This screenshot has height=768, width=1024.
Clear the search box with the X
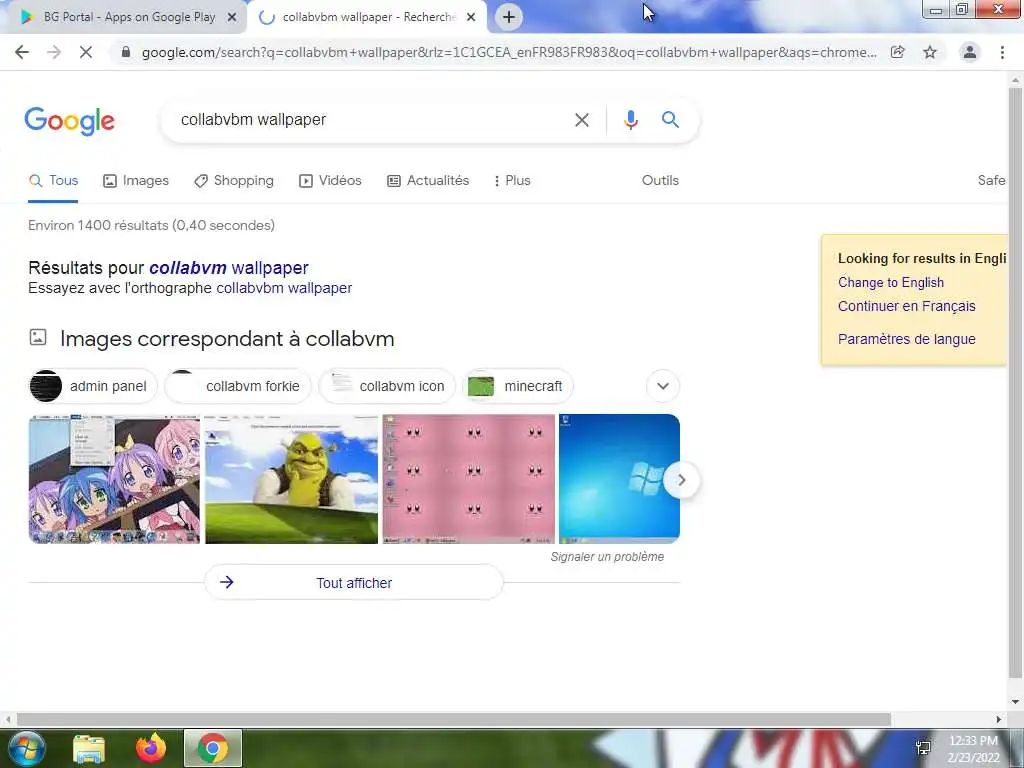tap(582, 120)
